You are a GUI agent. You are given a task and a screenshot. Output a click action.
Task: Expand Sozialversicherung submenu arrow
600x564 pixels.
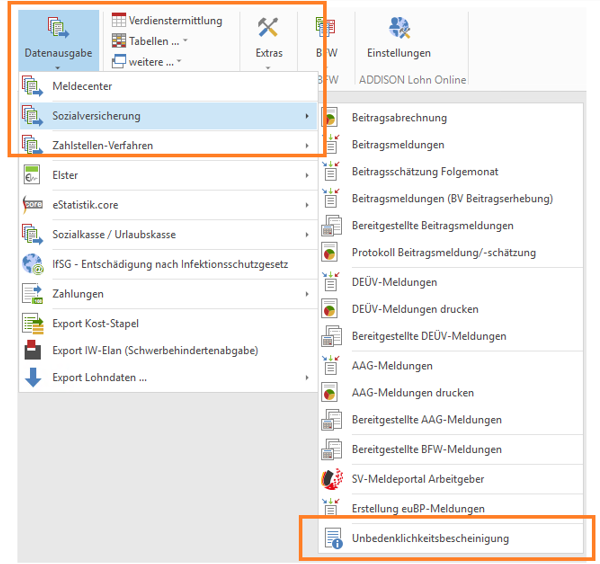click(x=307, y=116)
